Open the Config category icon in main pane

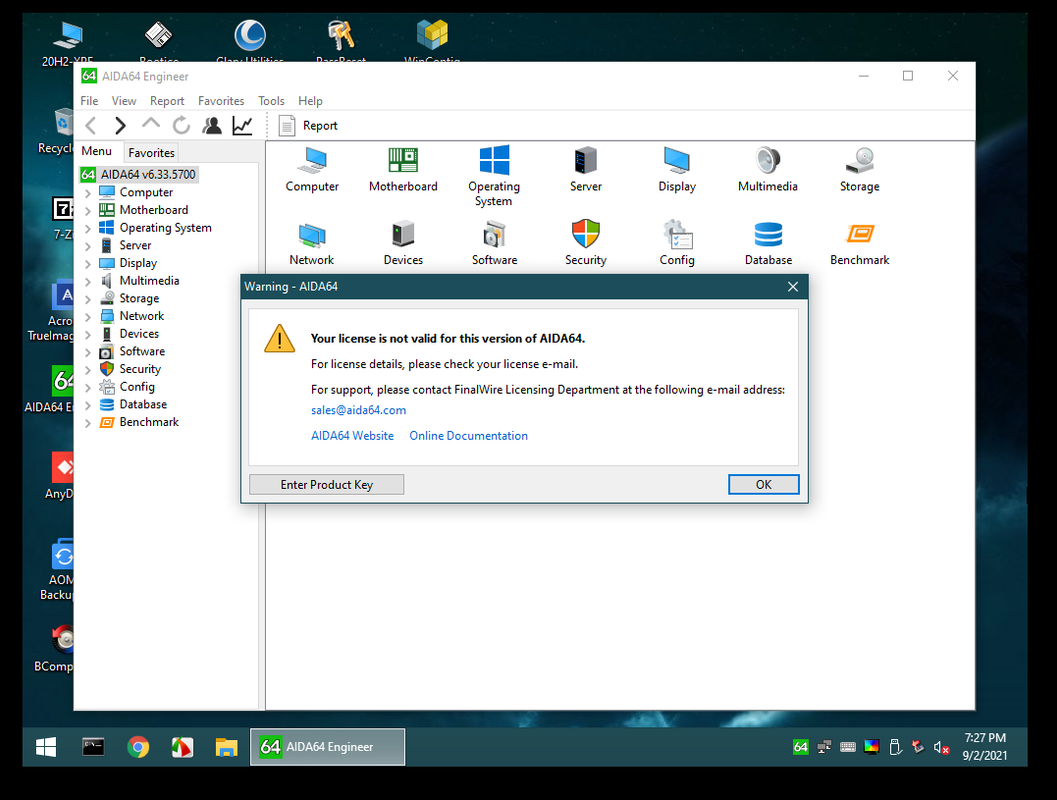677,243
